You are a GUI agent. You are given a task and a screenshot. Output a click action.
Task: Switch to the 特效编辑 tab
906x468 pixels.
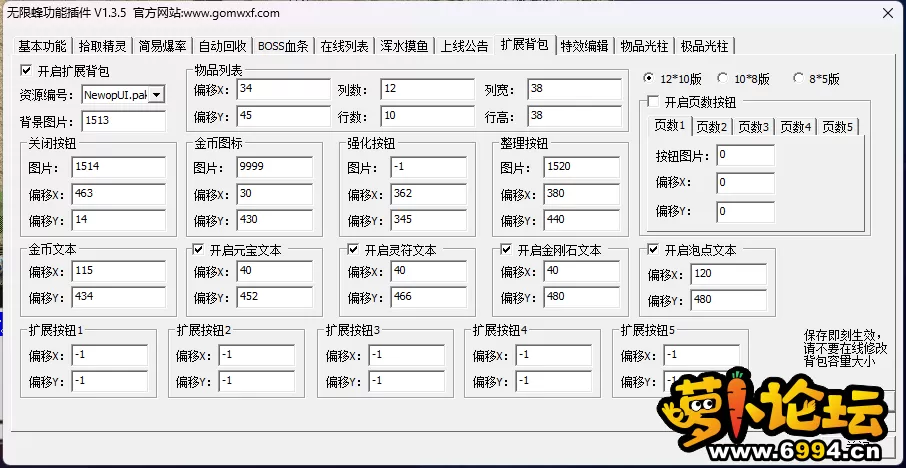coord(585,46)
